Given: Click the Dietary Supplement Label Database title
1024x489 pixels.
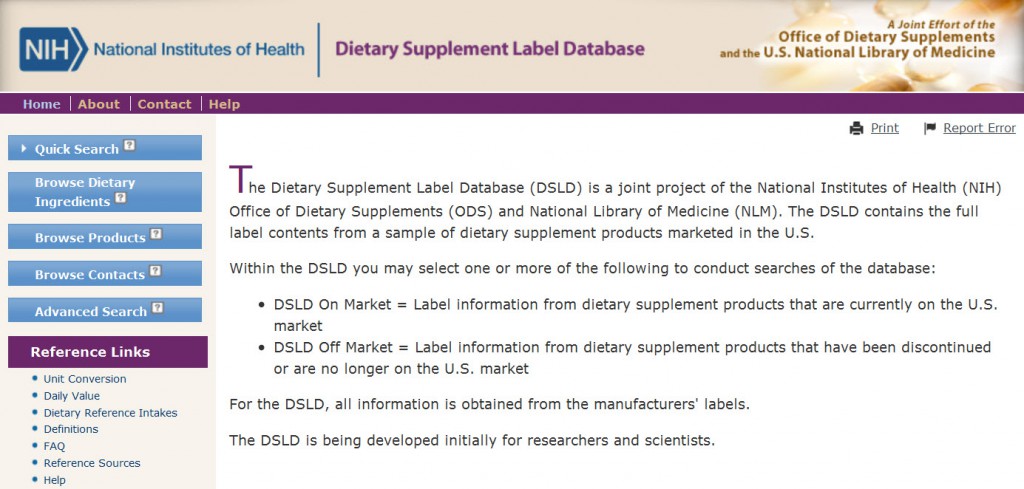Looking at the screenshot, I should point(489,49).
